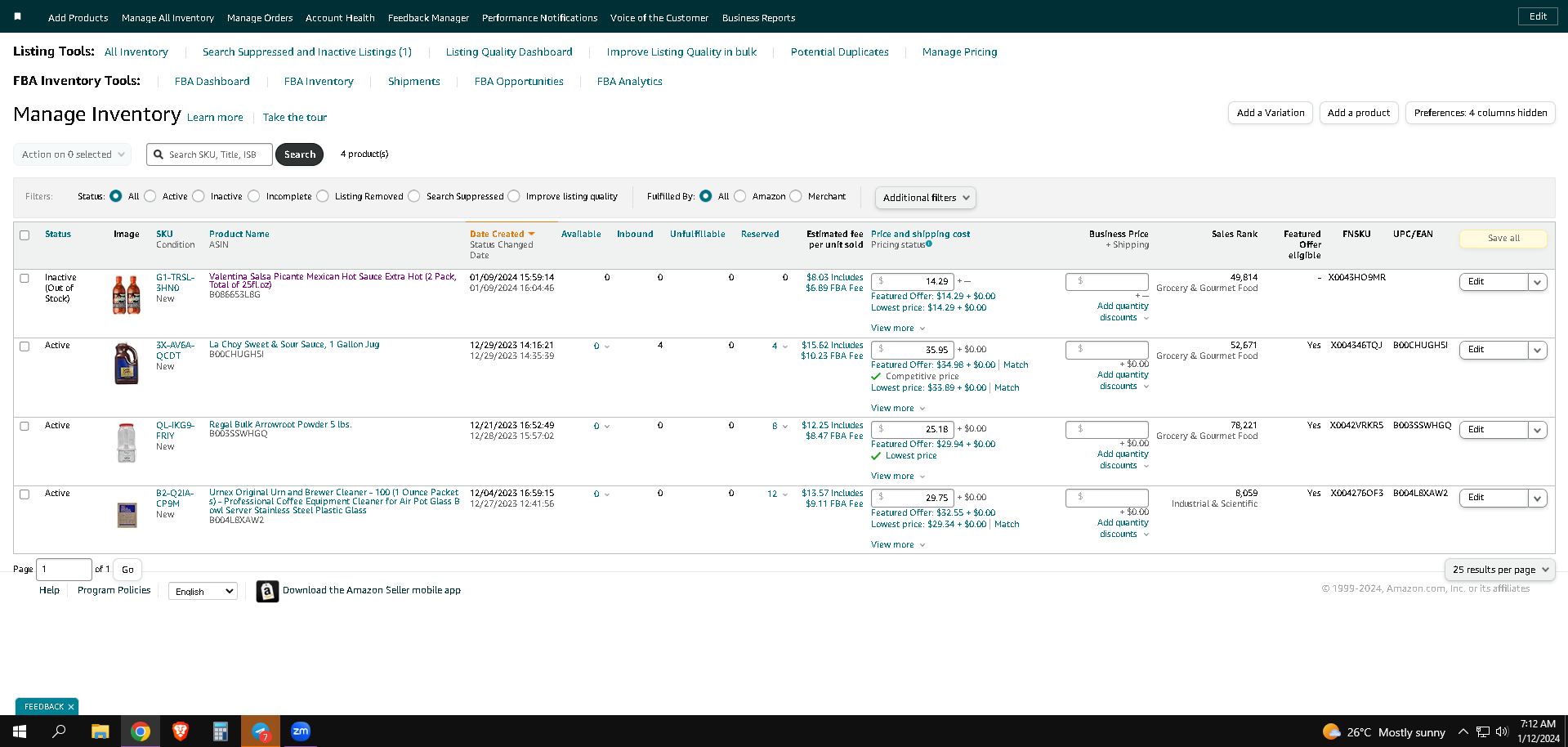Show hidden system tray icons
Image resolution: width=1568 pixels, height=747 pixels.
click(x=1463, y=731)
